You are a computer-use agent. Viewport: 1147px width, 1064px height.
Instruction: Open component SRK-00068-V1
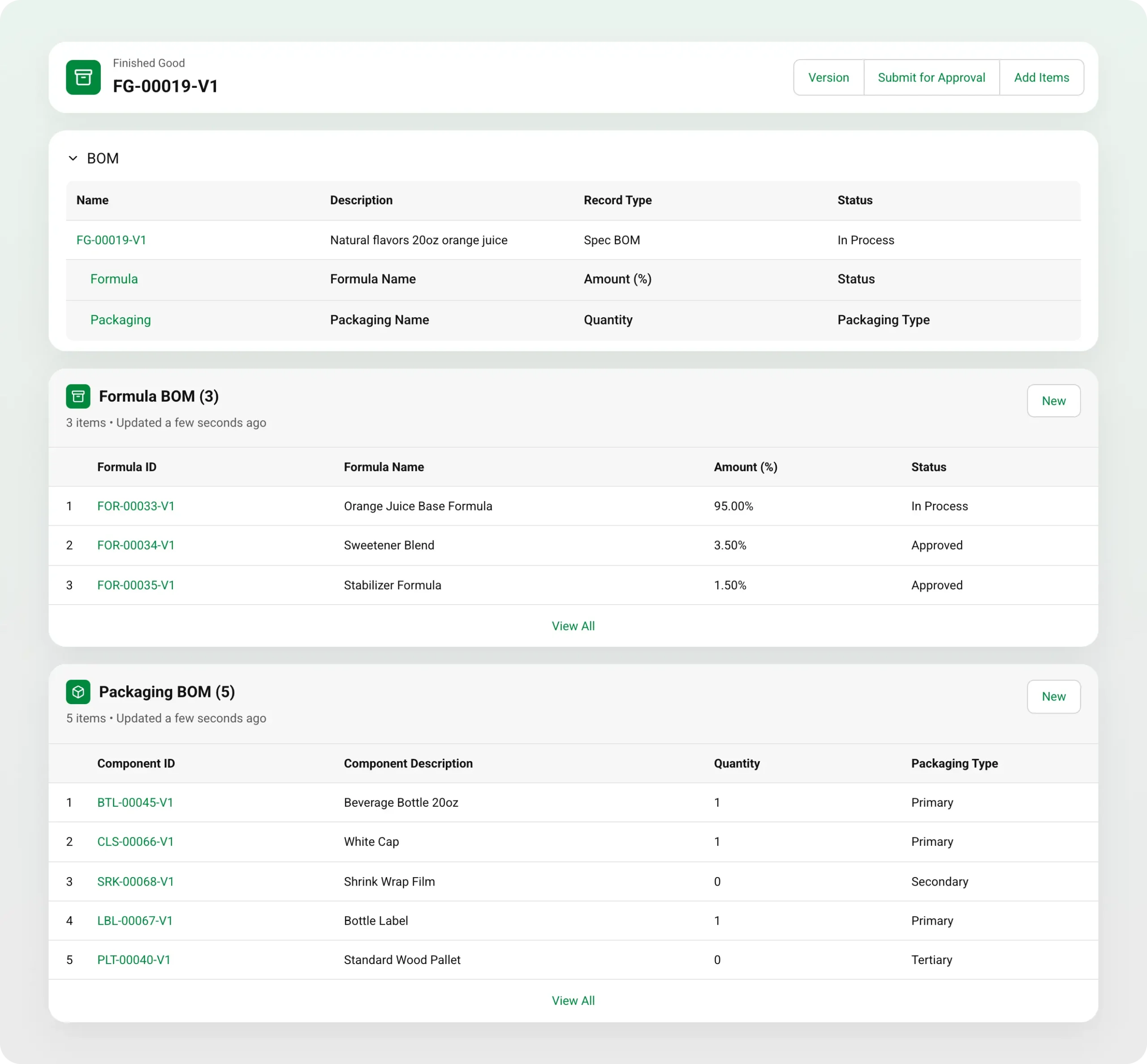pyautogui.click(x=135, y=882)
